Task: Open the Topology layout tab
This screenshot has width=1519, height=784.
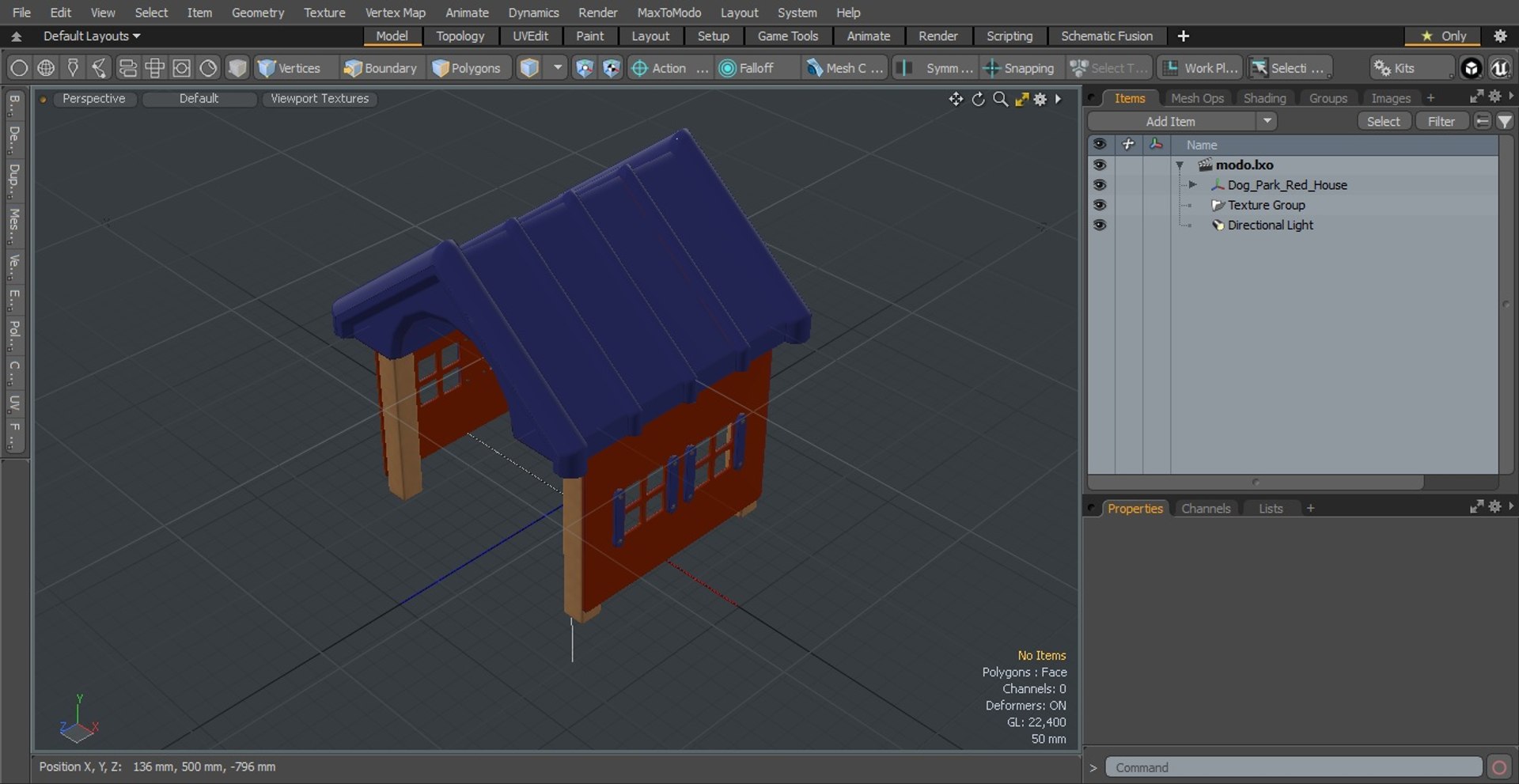Action: pos(460,36)
